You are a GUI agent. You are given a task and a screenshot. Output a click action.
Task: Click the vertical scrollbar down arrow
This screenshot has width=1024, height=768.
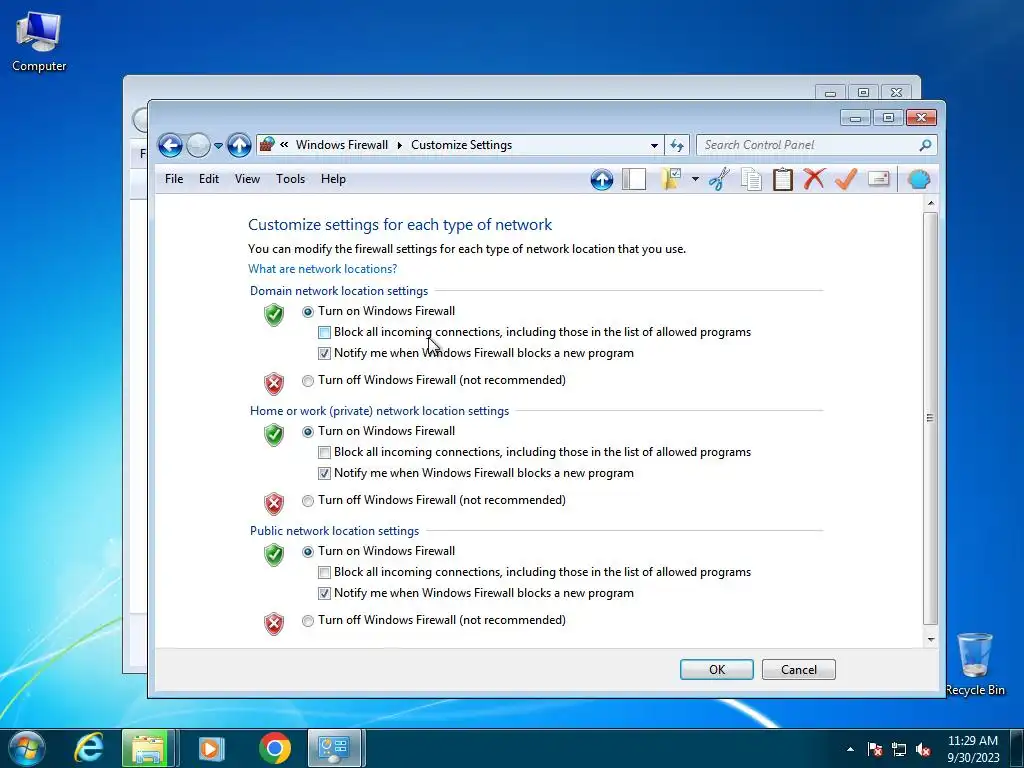tap(931, 639)
